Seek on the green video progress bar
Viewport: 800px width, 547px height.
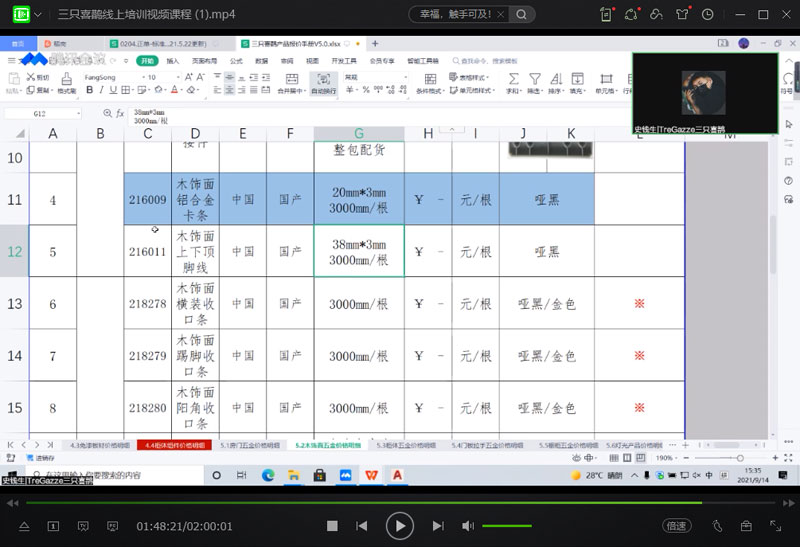[399, 503]
